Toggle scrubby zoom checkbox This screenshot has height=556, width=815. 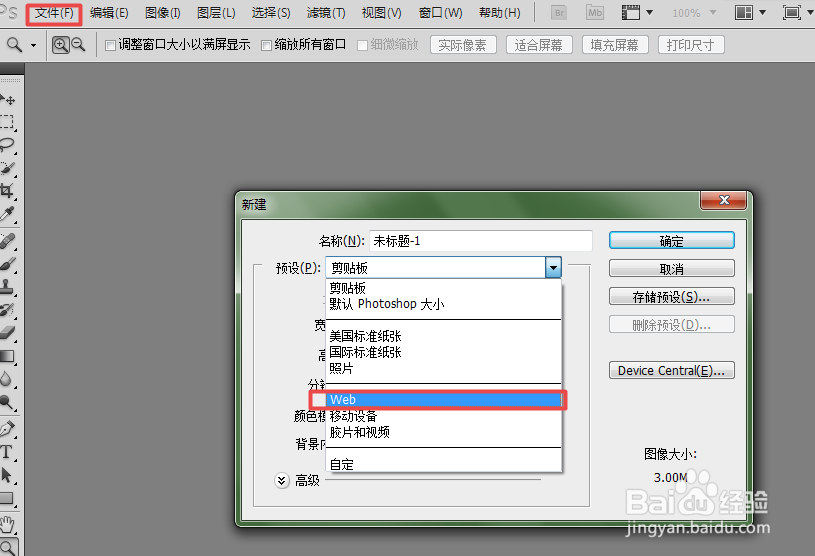tap(362, 46)
